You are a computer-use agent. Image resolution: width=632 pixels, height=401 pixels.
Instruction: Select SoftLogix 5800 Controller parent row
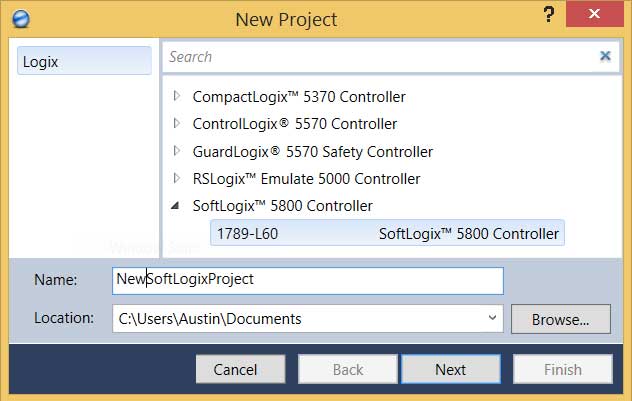[x=283, y=206]
